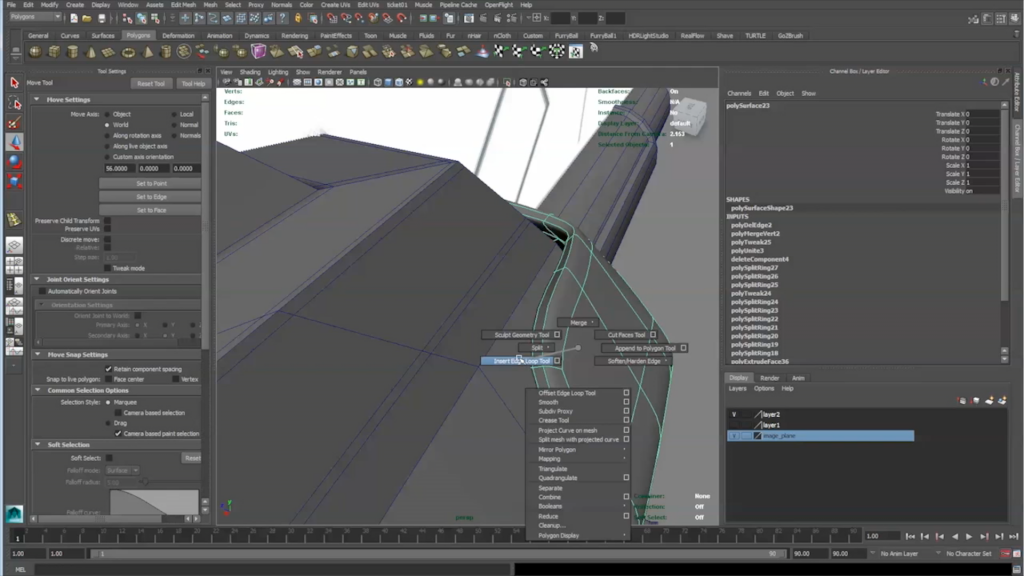Viewport: 1024px width, 576px height.
Task: Uncheck Retain component spacing
Action: point(108,369)
